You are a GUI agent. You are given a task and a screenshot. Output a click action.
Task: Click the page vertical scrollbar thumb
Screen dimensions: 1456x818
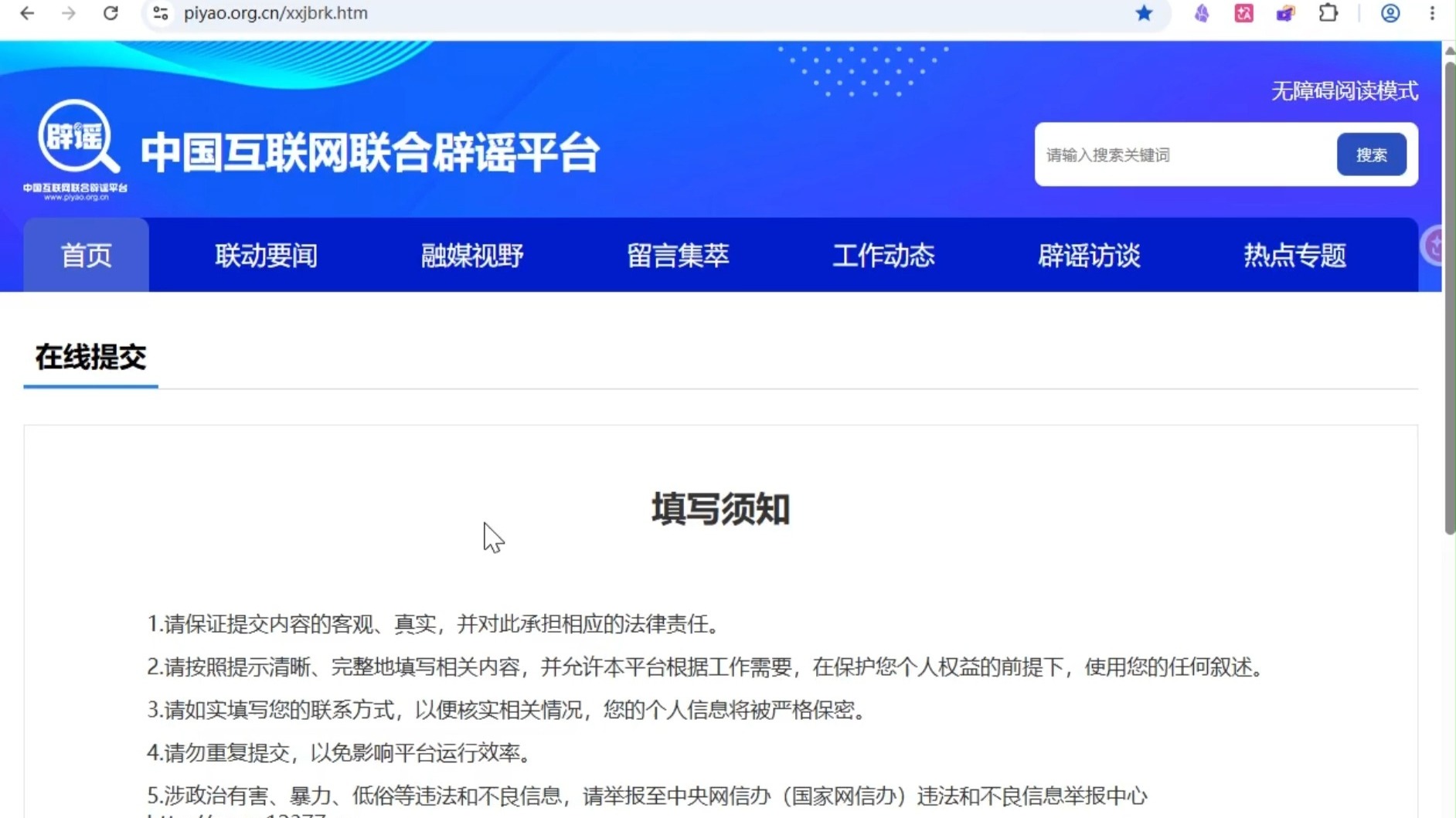coord(1449,297)
